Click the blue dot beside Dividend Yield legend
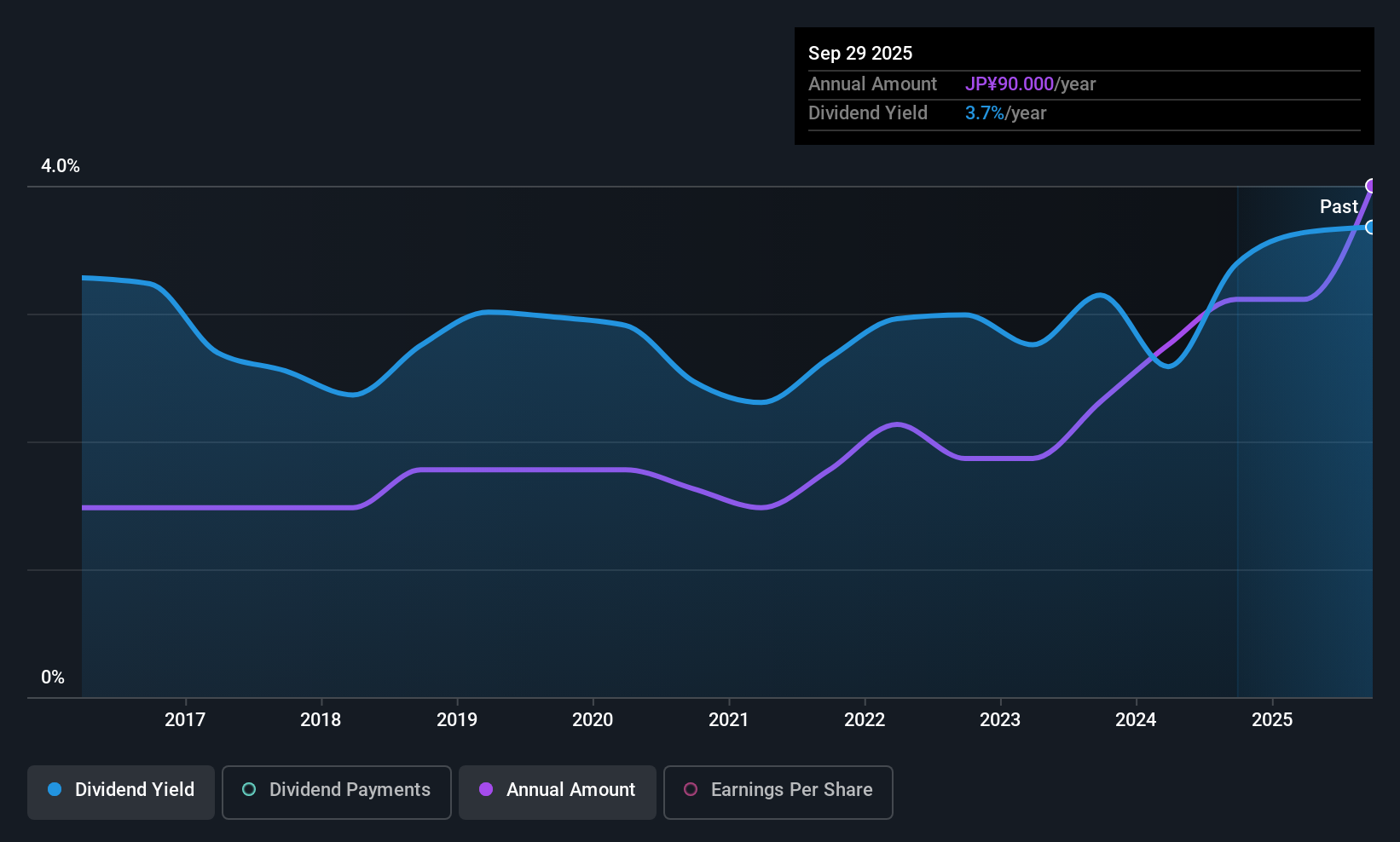The image size is (1400, 842). tap(55, 789)
